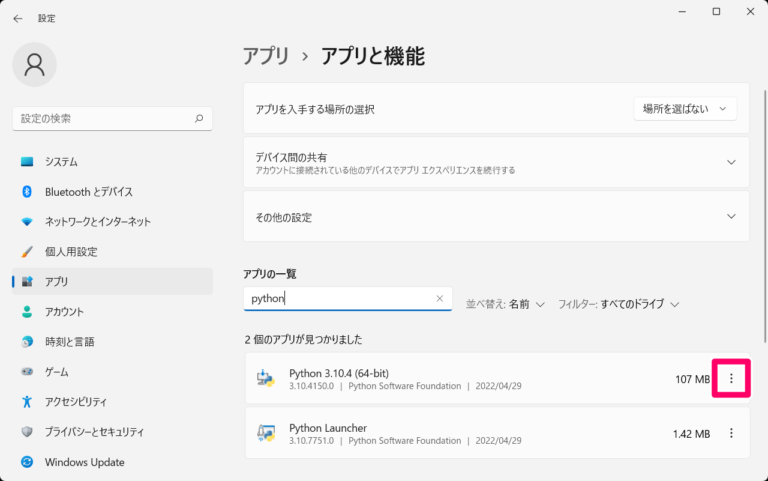Click the user profile avatar icon
The image size is (768, 481).
(x=35, y=65)
